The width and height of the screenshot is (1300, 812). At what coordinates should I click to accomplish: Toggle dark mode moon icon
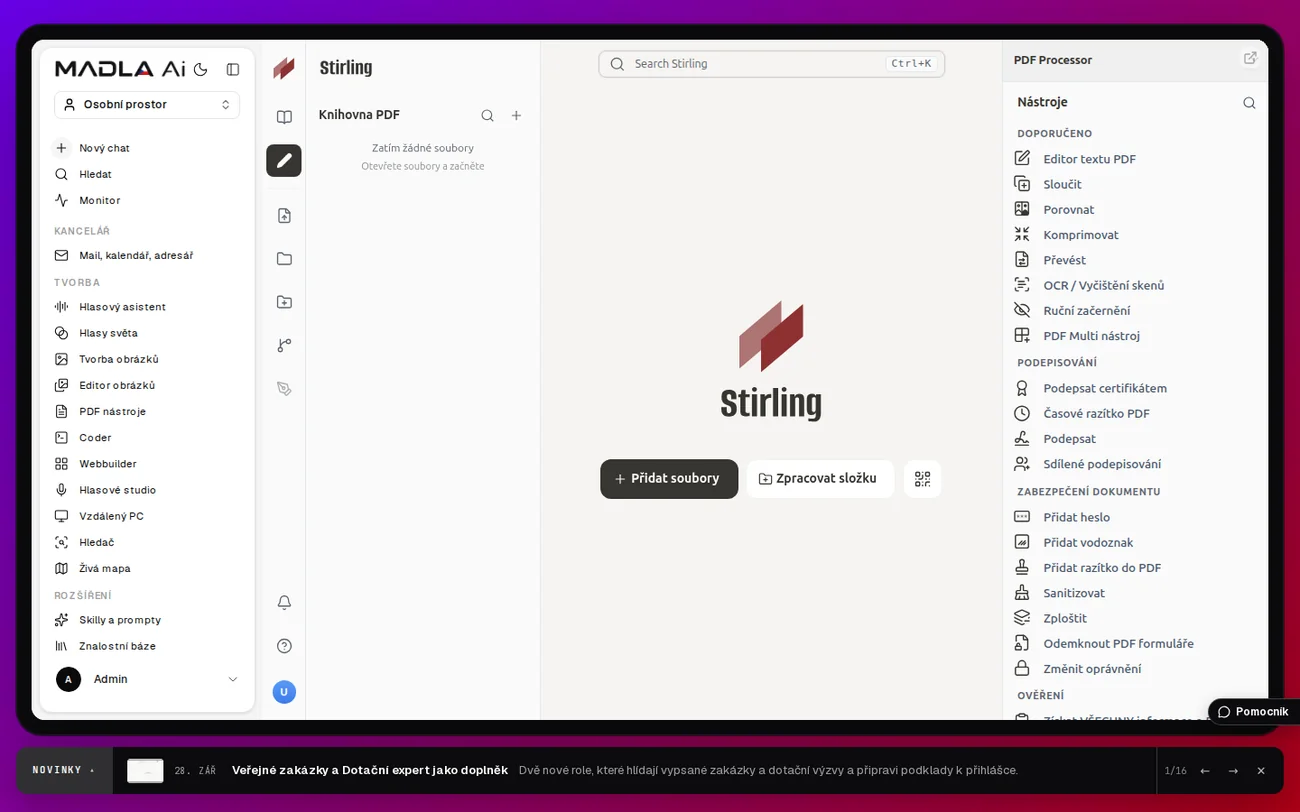(200, 69)
